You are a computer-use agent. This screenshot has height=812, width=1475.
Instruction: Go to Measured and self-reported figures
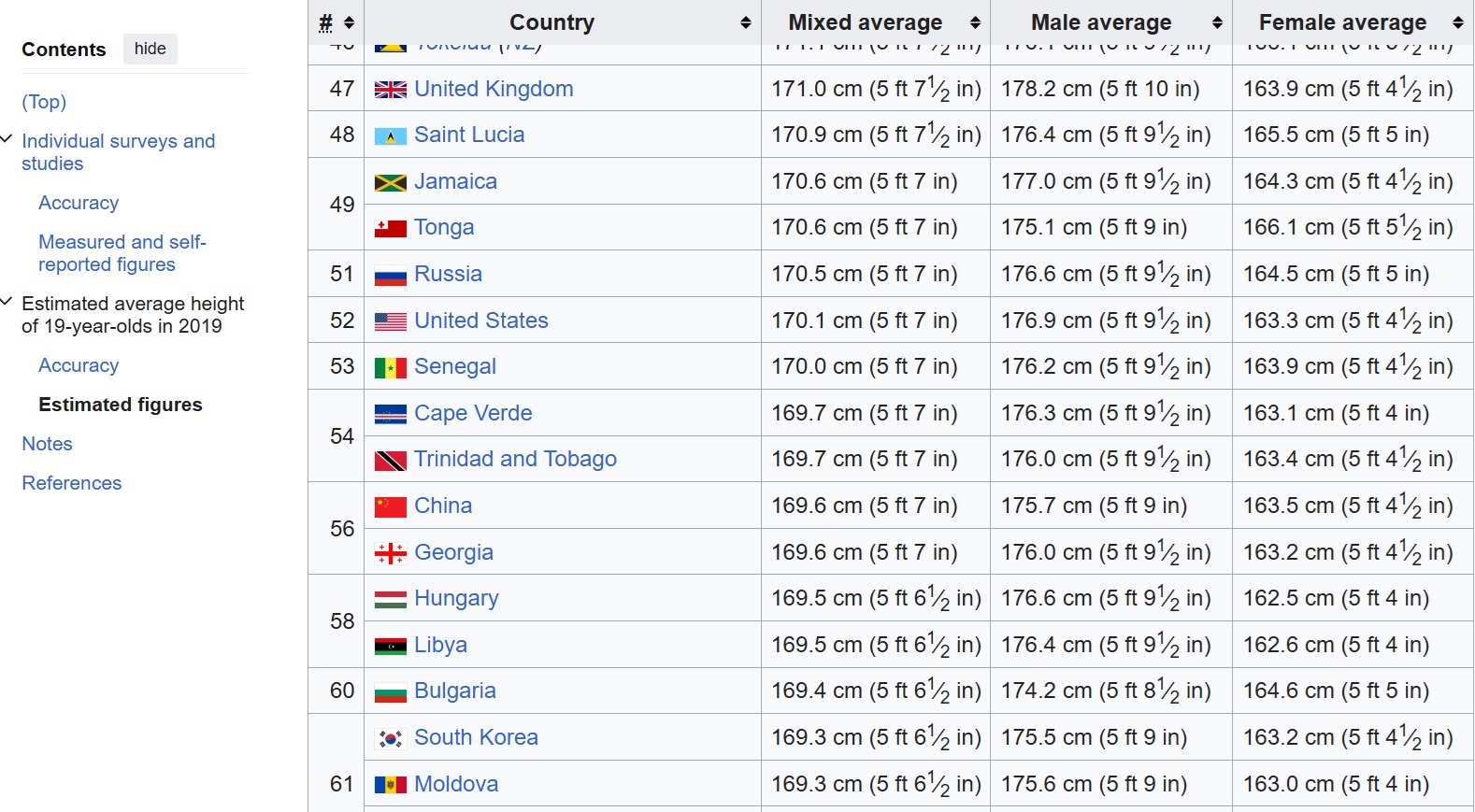click(122, 253)
